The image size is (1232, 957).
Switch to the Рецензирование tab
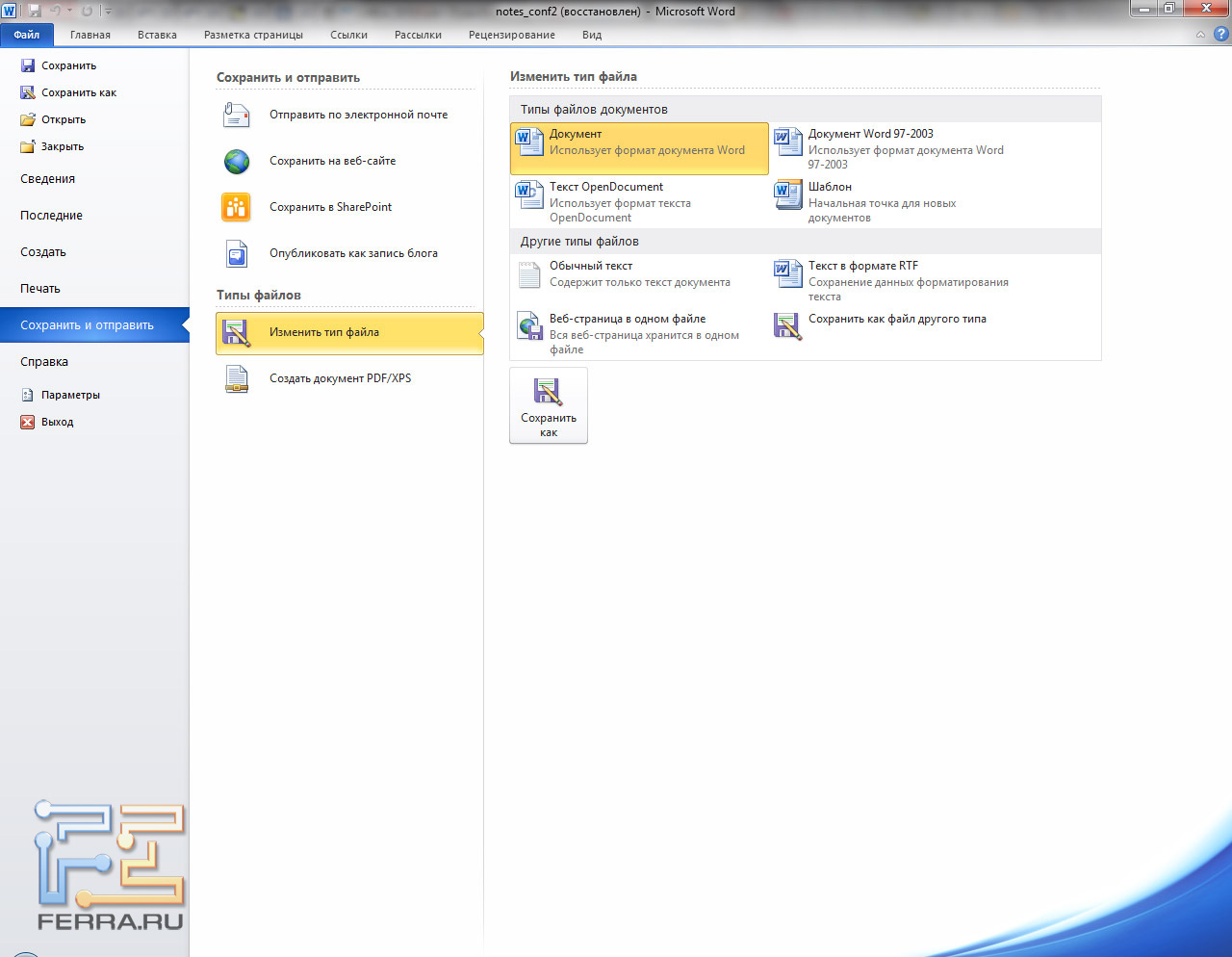(511, 36)
